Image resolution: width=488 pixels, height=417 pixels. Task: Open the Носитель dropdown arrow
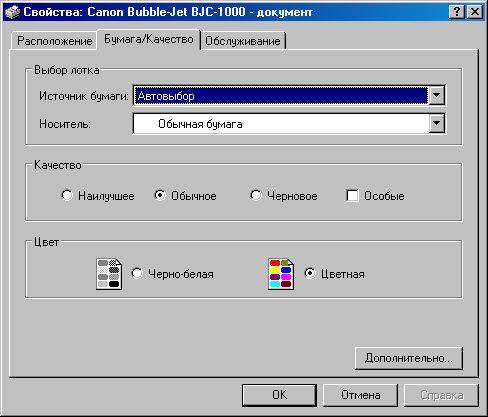pyautogui.click(x=436, y=124)
